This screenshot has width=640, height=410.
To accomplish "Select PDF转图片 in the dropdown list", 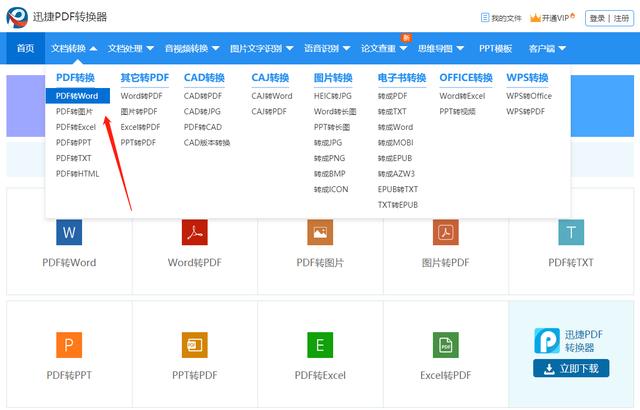I will click(x=74, y=111).
